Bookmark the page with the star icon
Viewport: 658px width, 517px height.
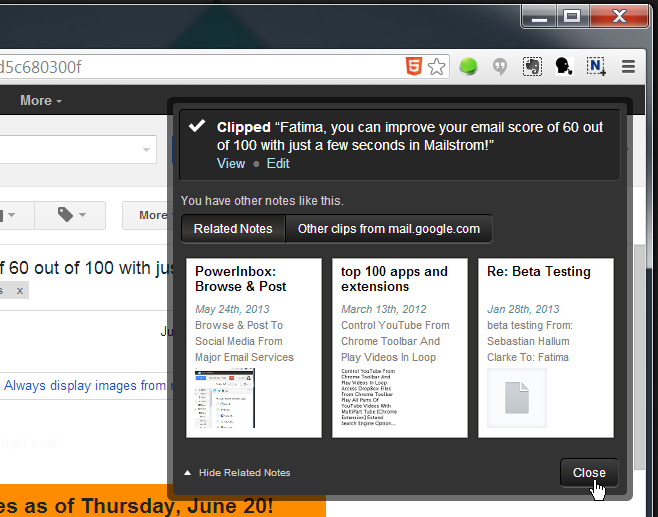(436, 67)
